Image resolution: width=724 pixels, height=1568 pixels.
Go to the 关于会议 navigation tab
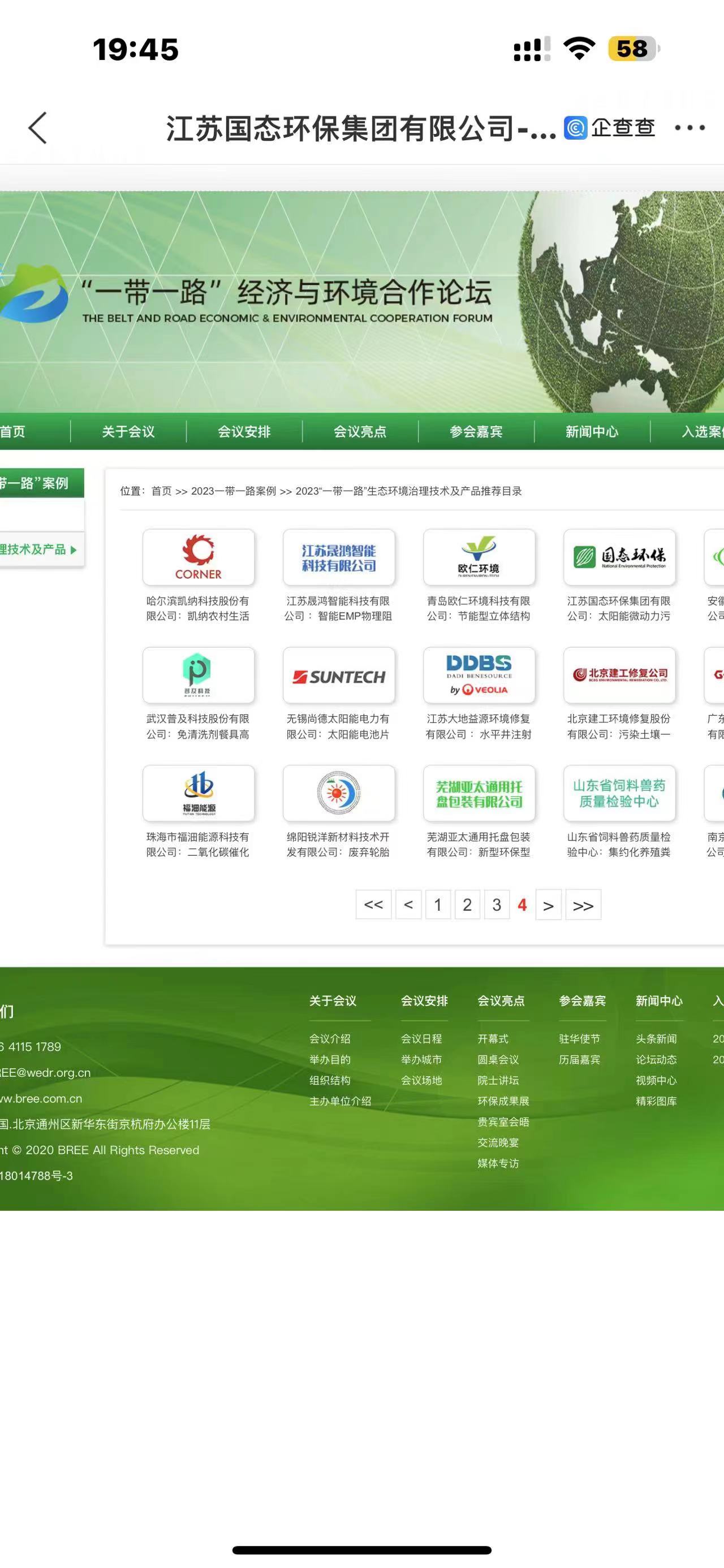point(128,431)
